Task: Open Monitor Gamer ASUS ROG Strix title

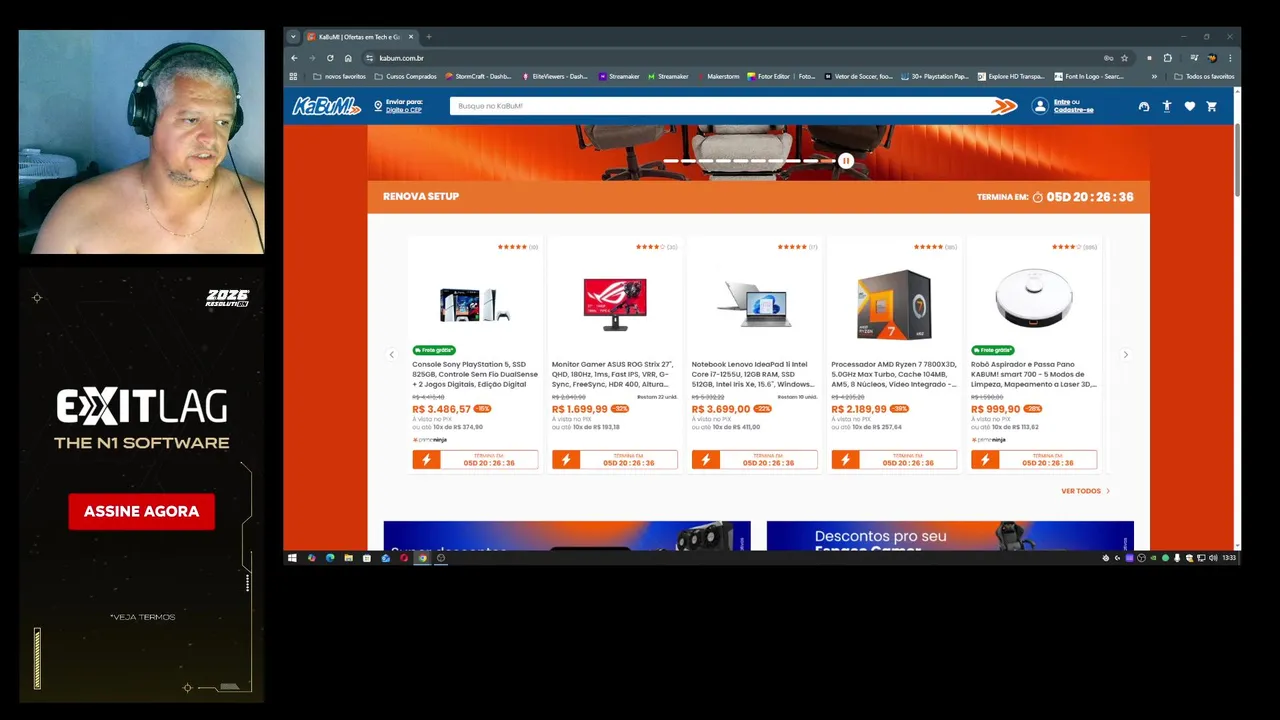Action: [614, 374]
